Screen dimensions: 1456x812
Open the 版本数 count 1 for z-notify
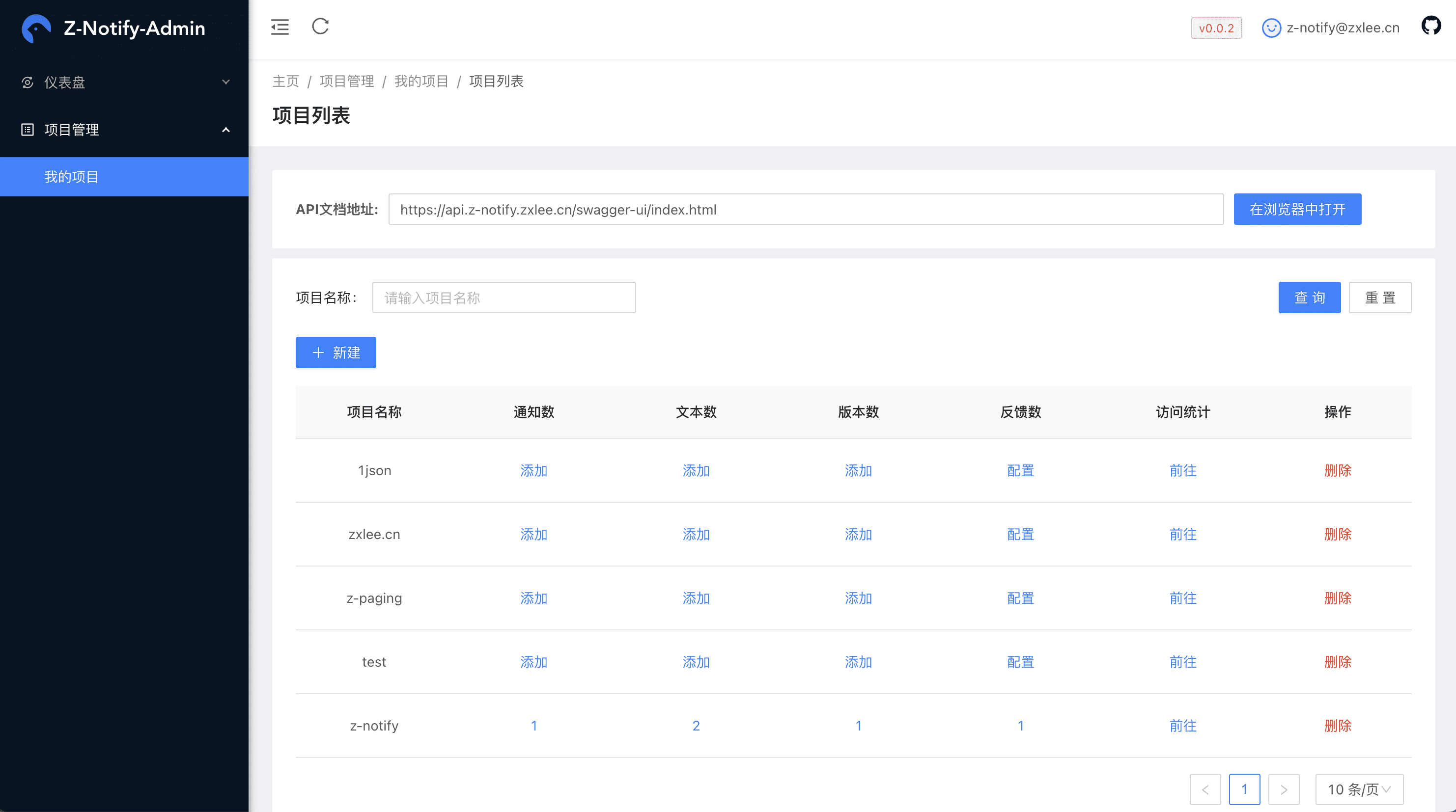pos(858,726)
